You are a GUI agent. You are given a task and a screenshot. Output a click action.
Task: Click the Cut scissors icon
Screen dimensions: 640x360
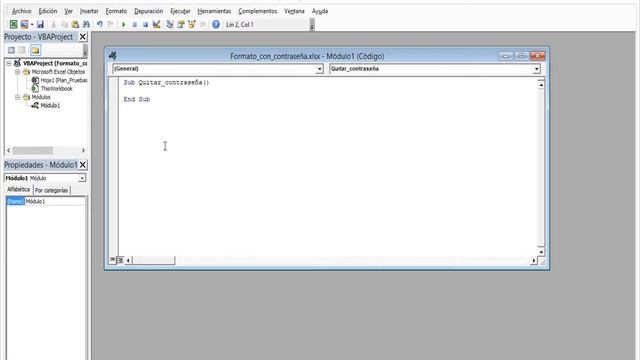[x=53, y=24]
